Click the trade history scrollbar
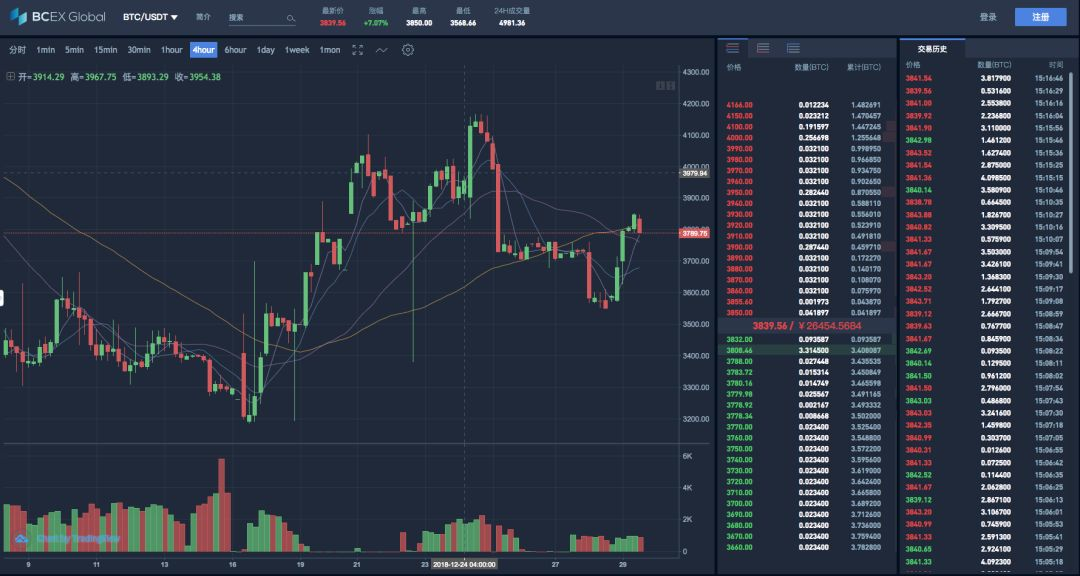1080x576 pixels. (1071, 172)
